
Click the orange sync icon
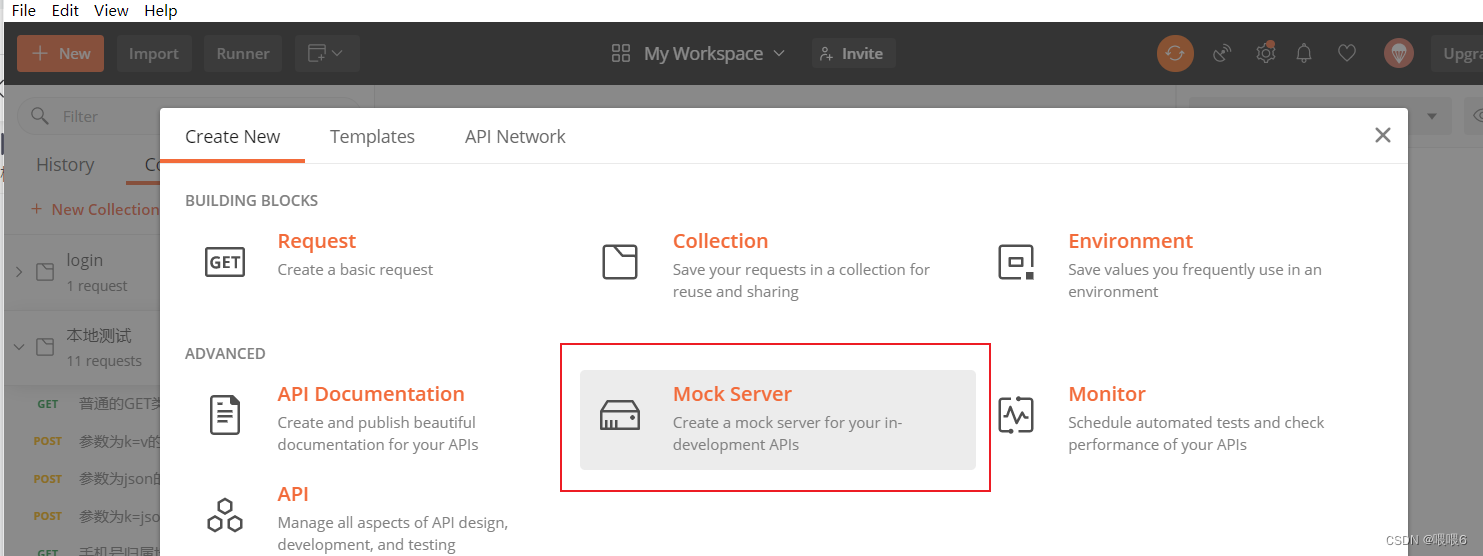(1175, 53)
